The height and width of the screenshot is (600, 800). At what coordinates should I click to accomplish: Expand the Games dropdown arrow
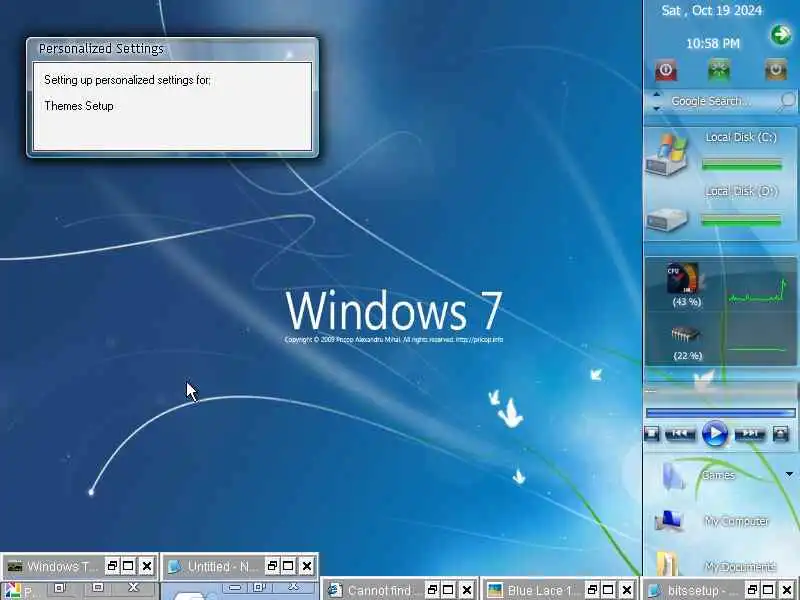(789, 474)
